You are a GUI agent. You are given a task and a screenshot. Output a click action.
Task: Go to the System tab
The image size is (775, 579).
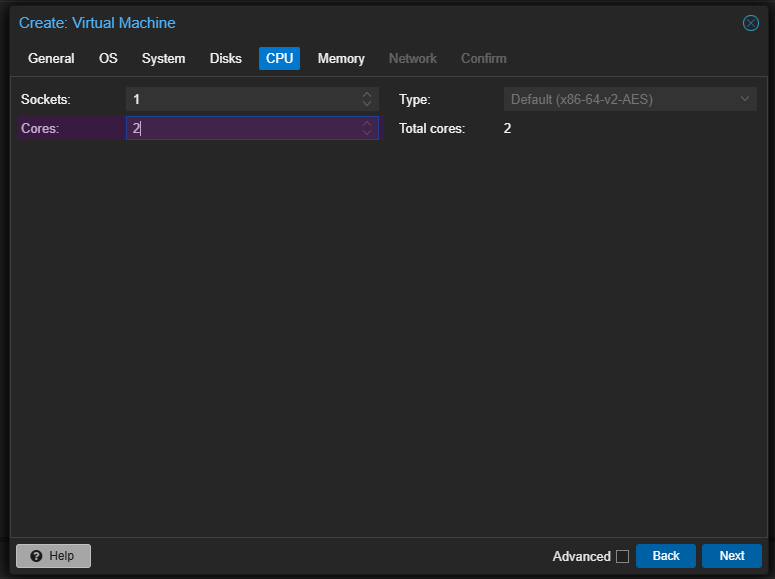tap(164, 58)
